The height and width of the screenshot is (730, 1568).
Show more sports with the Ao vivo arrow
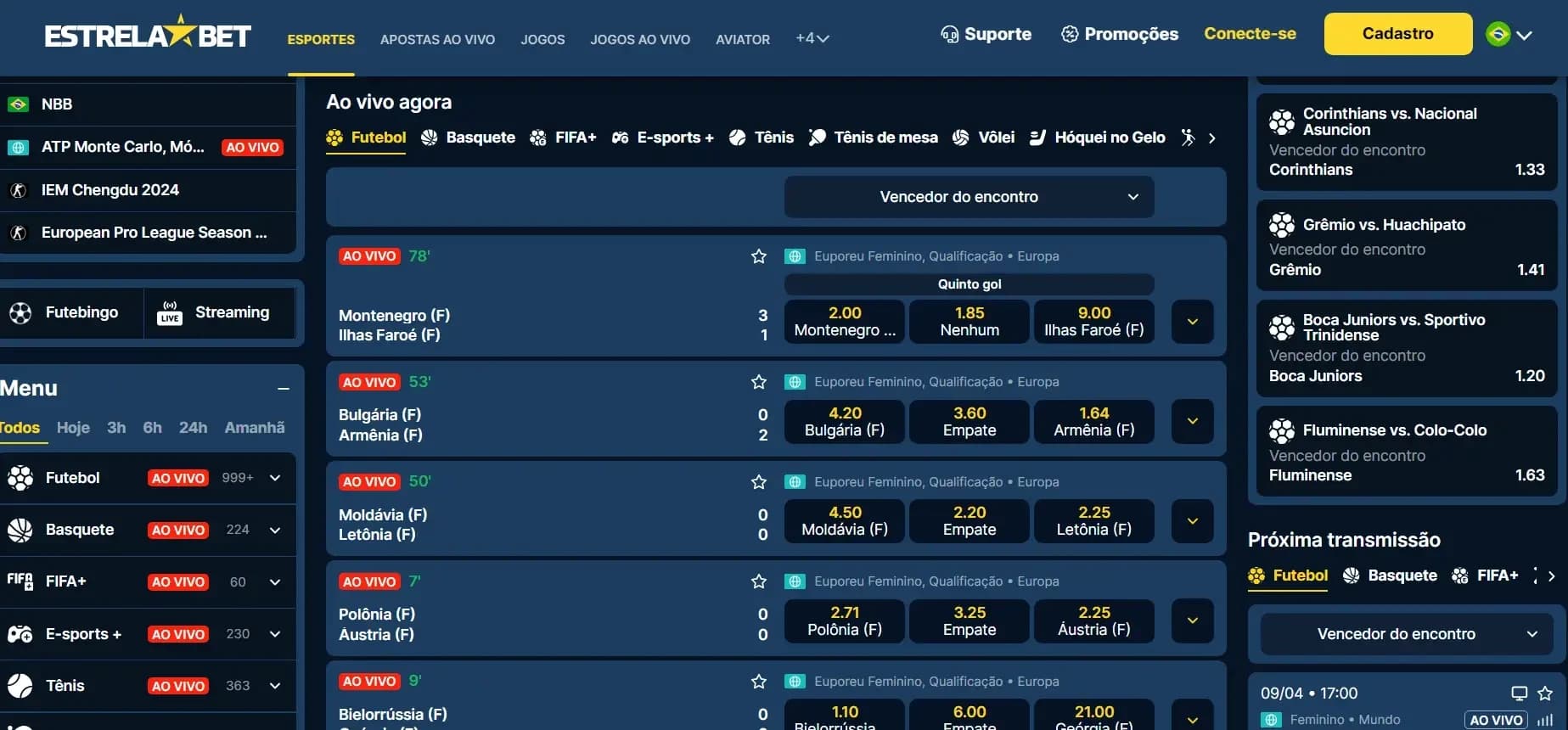1212,138
